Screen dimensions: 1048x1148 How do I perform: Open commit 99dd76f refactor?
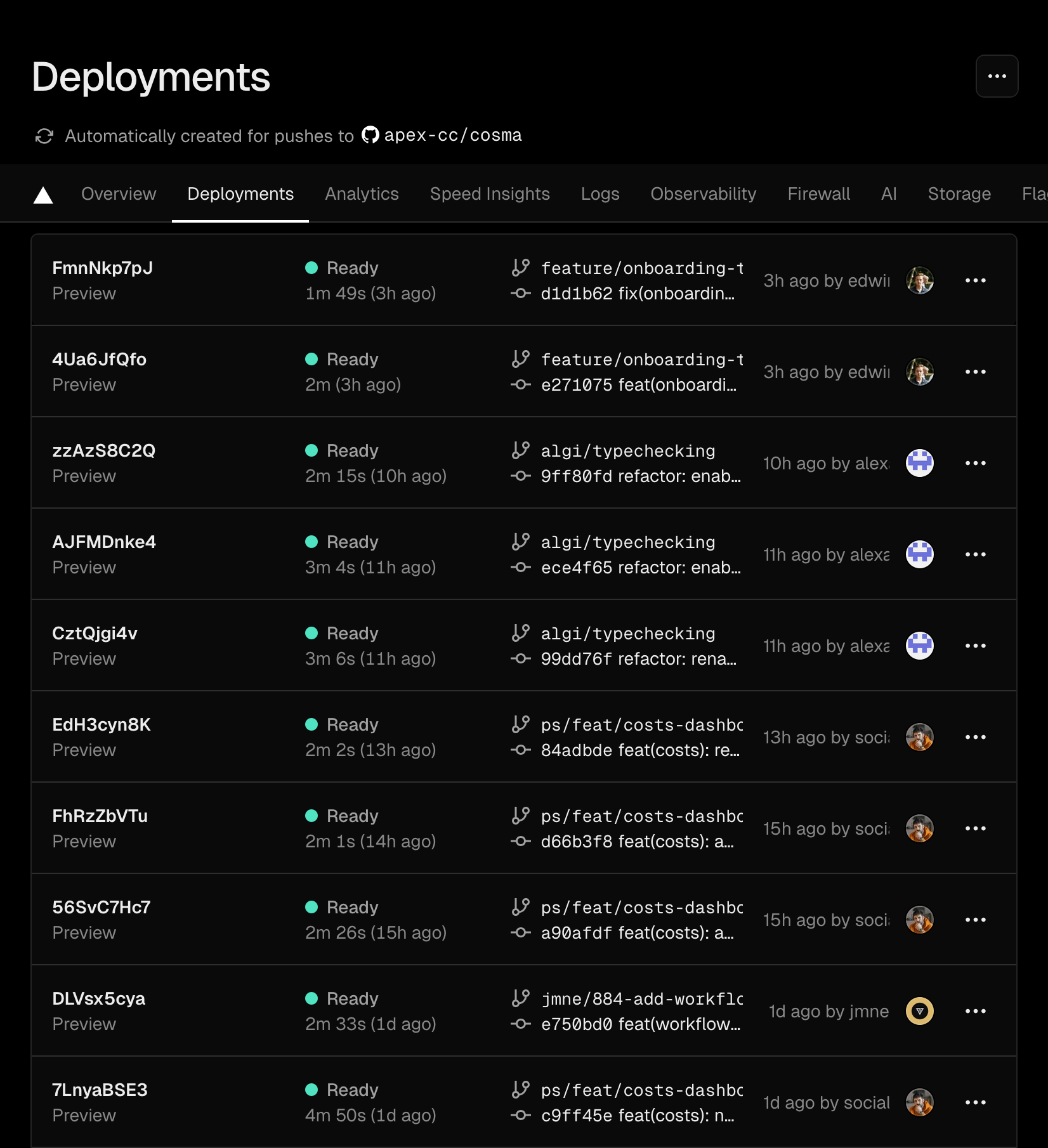click(x=639, y=658)
